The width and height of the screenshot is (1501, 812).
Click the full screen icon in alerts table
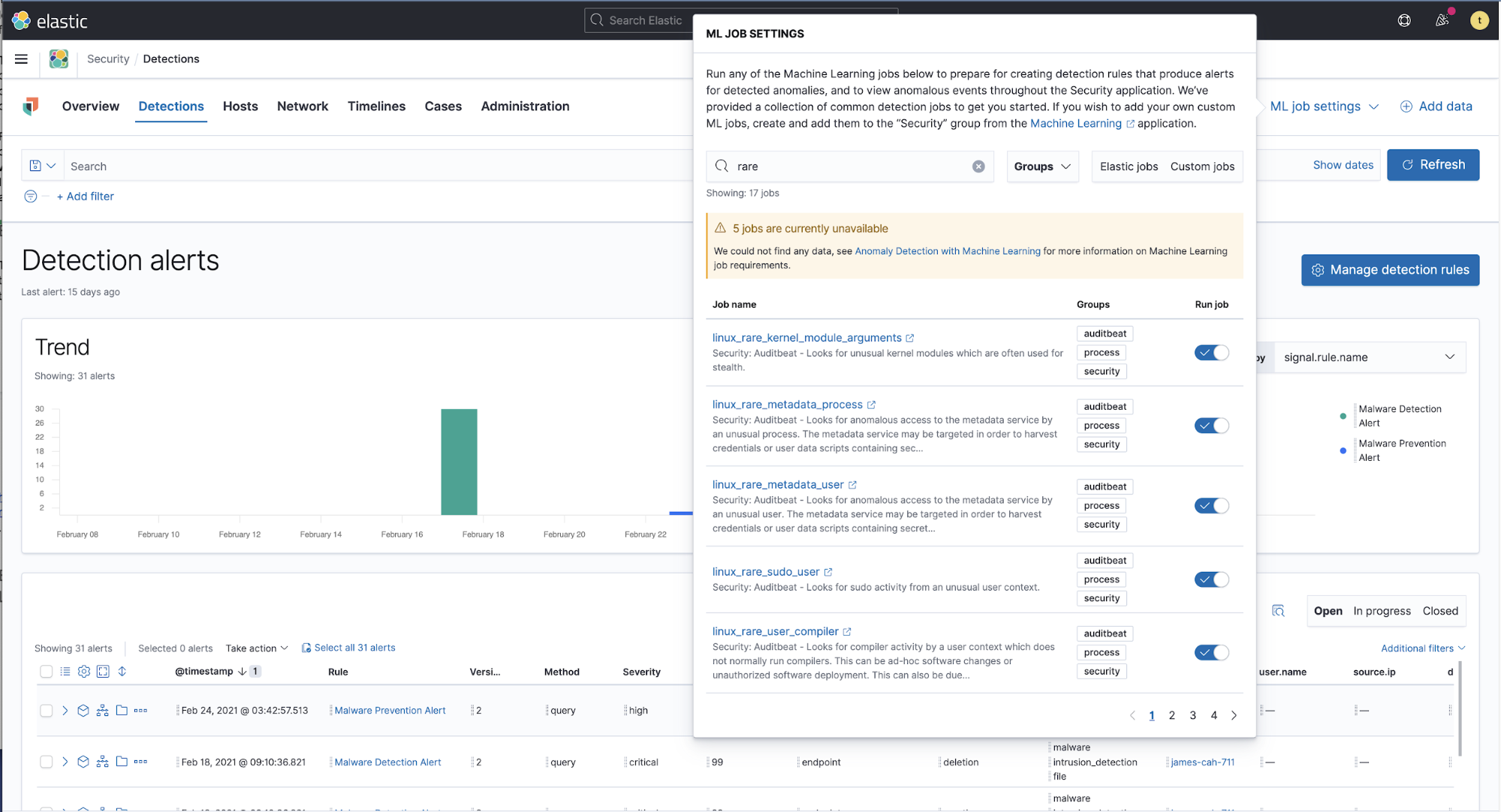(x=103, y=672)
